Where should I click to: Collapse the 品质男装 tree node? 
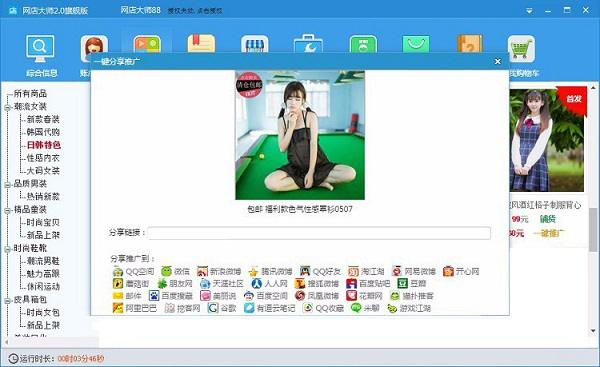(x=7, y=185)
